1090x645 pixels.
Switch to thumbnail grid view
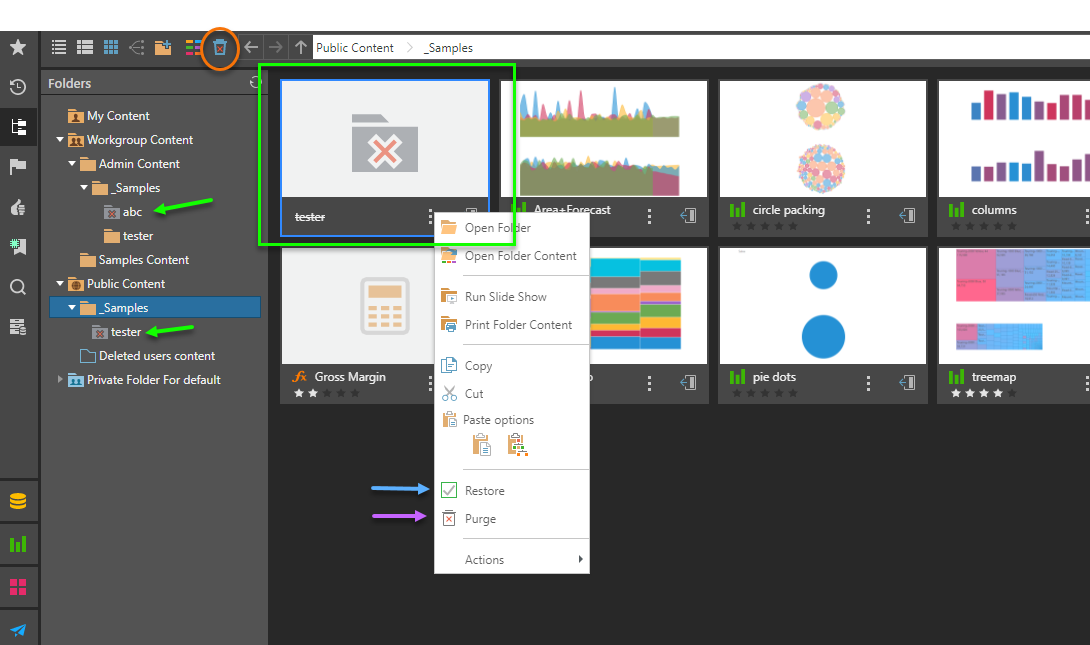111,47
